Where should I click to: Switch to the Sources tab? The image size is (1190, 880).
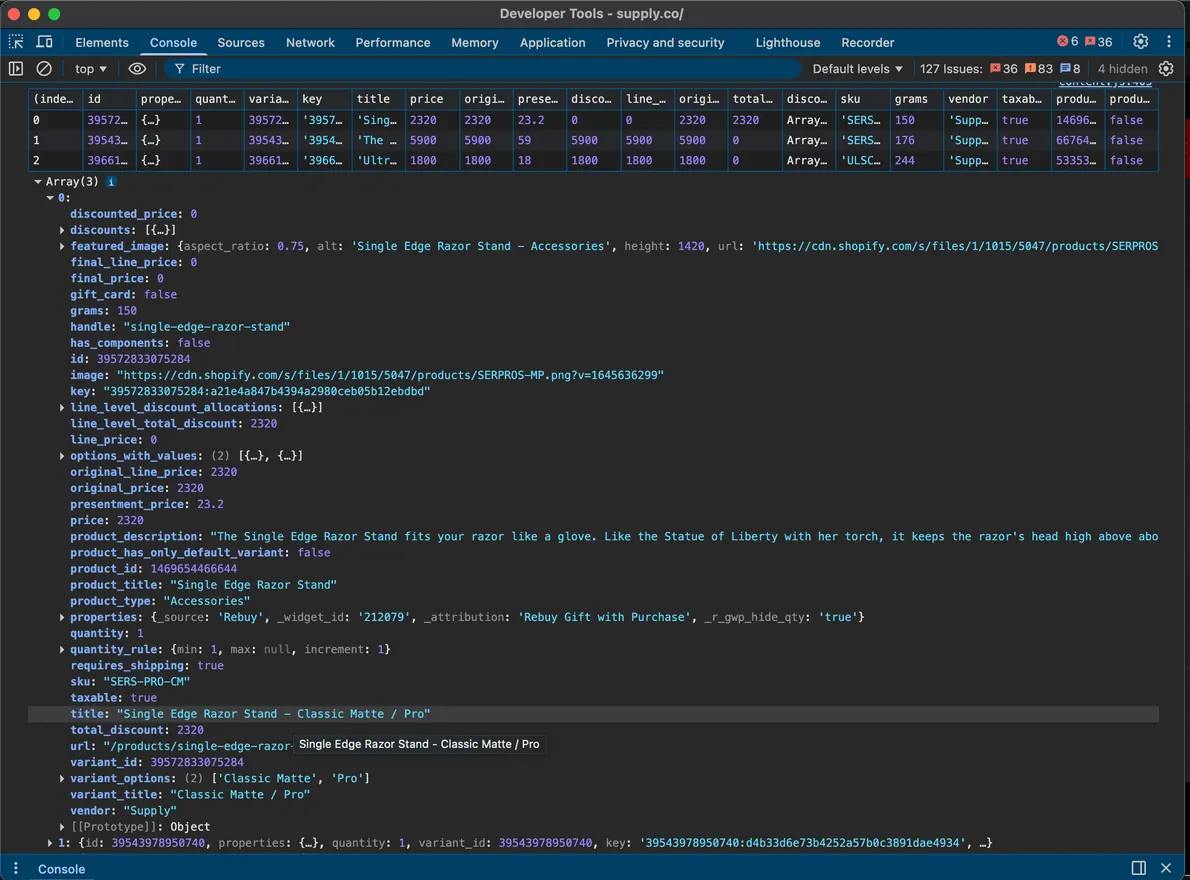241,42
